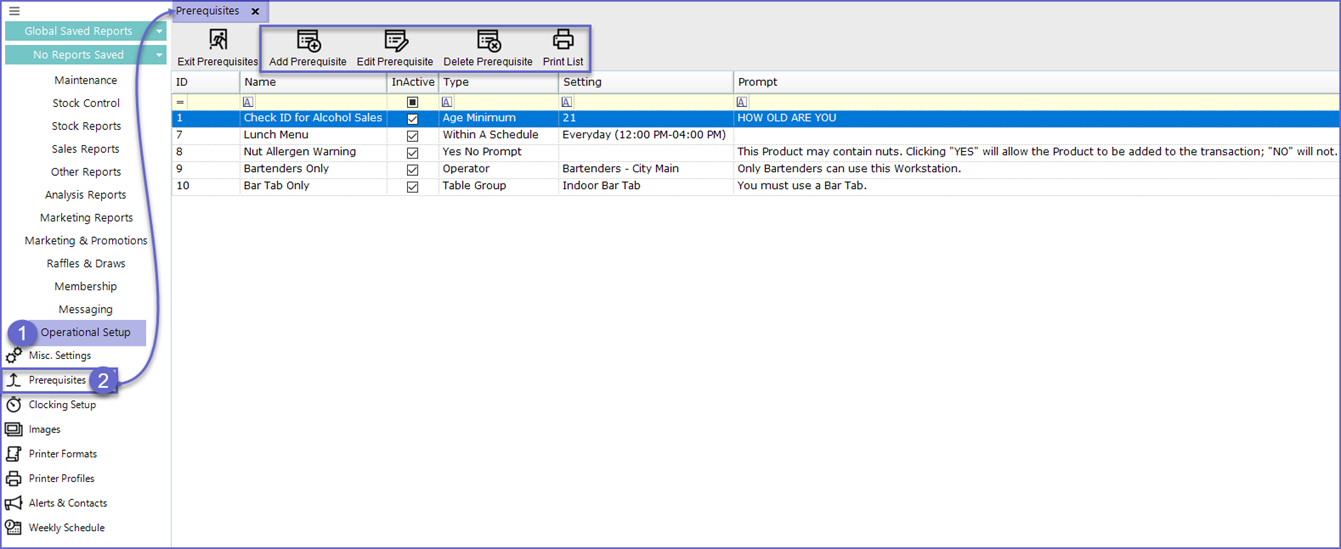This screenshot has width=1341, height=549.
Task: Select the Nut Allergen Warning row
Action: click(300, 152)
